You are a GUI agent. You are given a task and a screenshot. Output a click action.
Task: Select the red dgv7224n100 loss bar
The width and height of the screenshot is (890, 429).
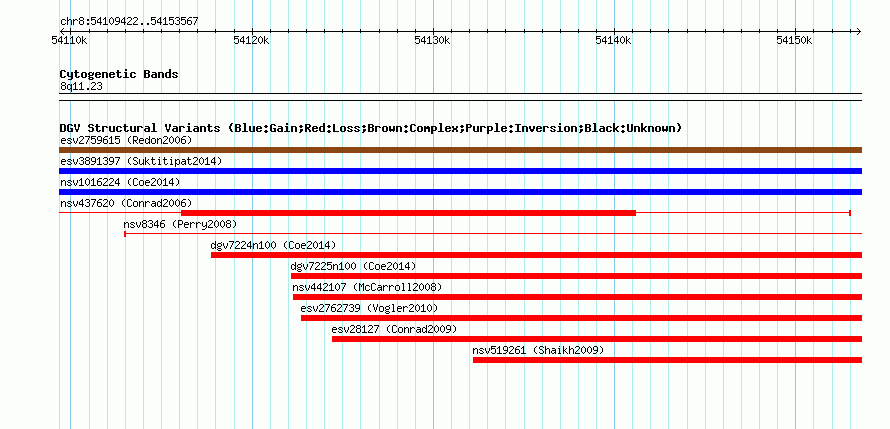pyautogui.click(x=536, y=255)
